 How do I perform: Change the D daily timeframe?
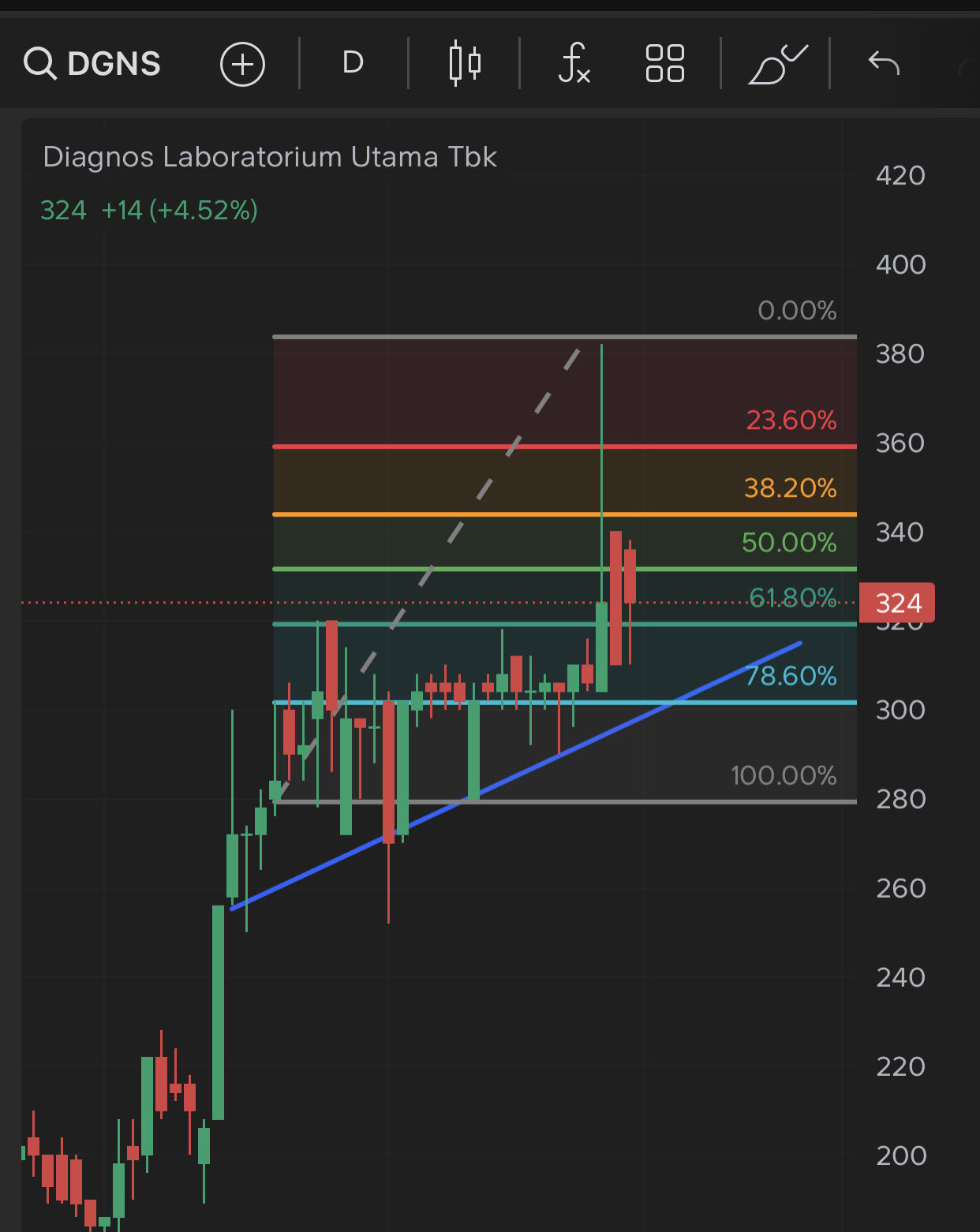[353, 62]
